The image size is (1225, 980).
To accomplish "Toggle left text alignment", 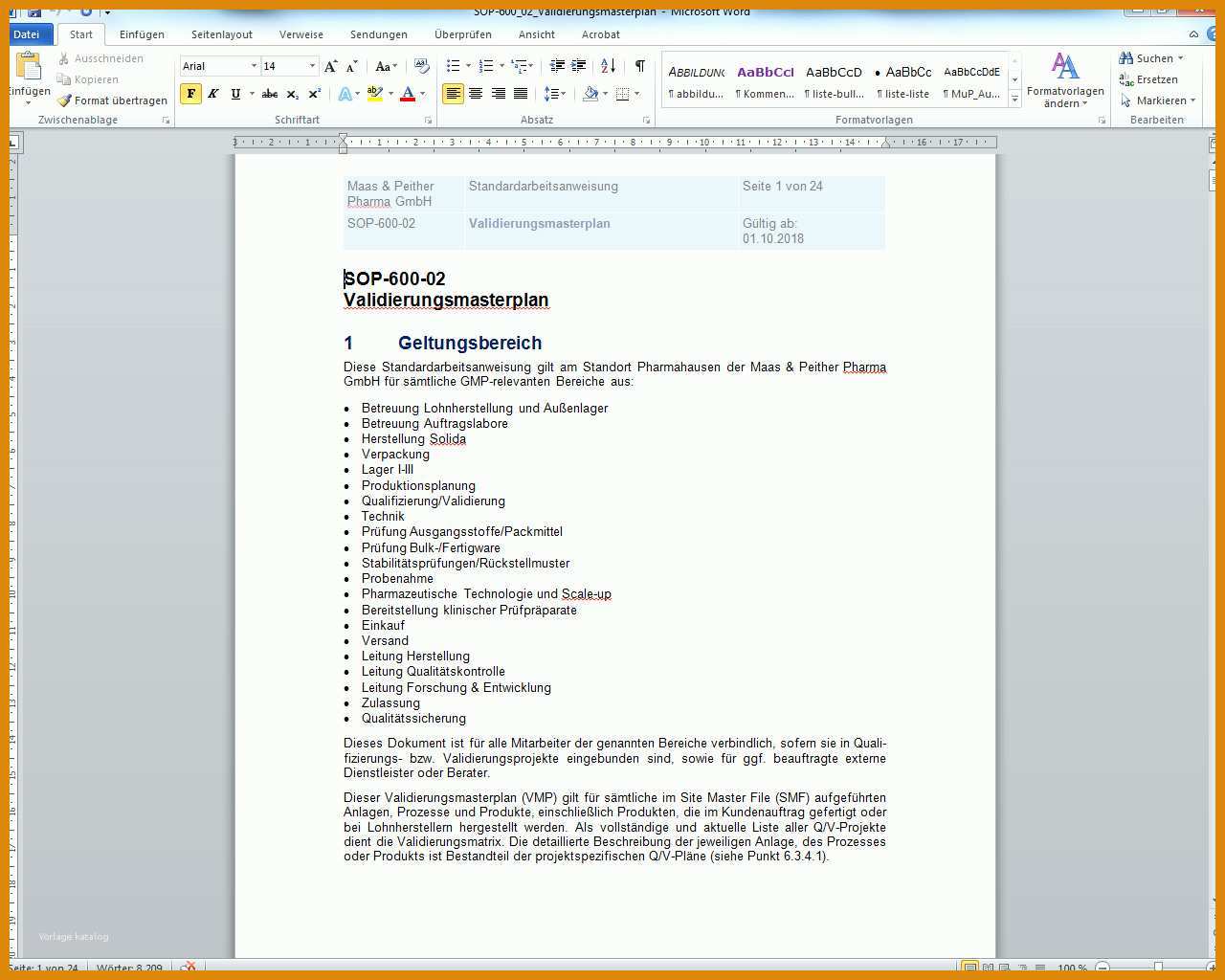I will [x=453, y=94].
